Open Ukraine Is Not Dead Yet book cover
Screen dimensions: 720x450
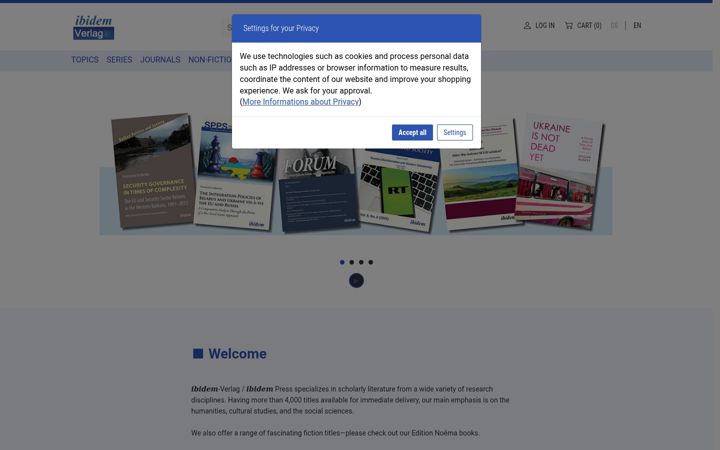(559, 172)
